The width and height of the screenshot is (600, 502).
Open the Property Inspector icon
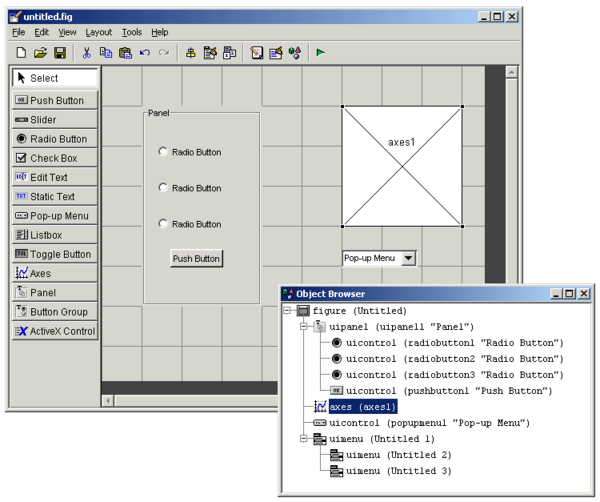(276, 52)
